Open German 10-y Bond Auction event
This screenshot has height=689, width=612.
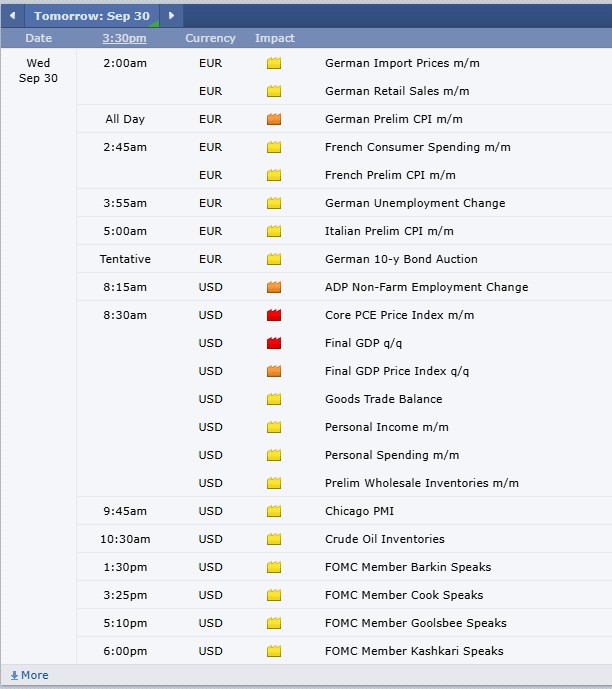click(401, 259)
